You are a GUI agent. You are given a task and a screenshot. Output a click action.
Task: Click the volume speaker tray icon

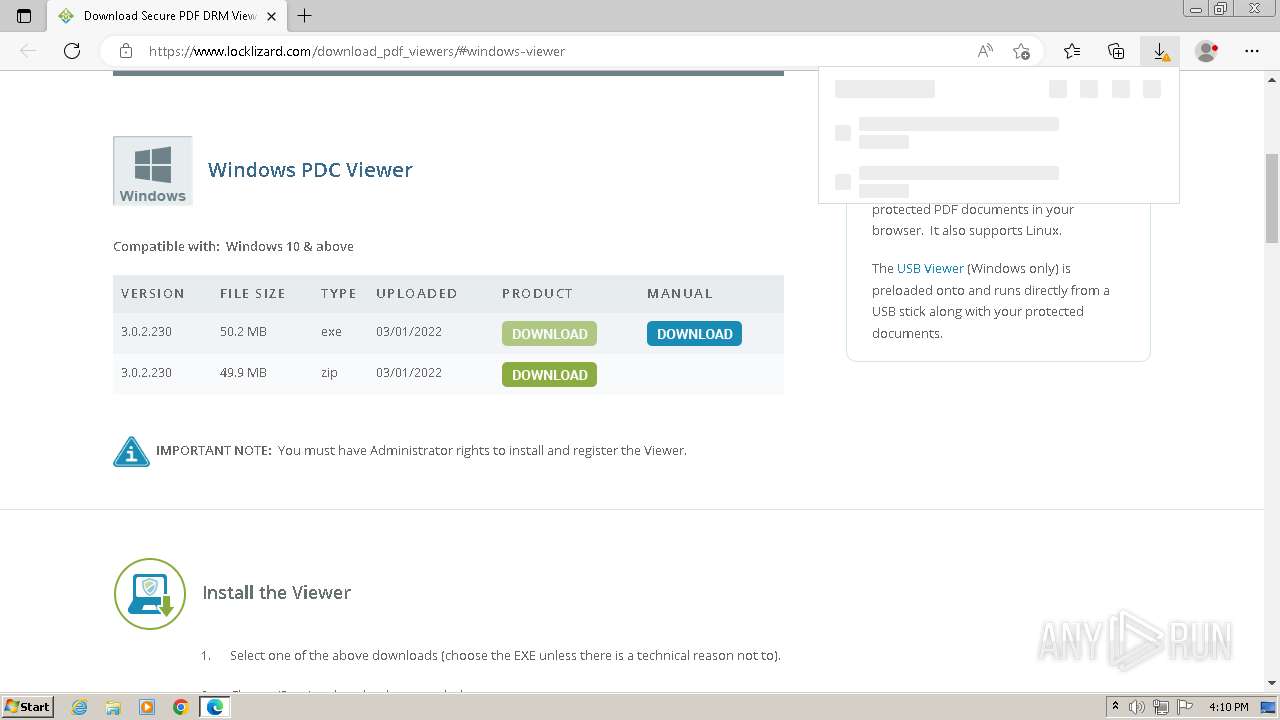point(1138,707)
